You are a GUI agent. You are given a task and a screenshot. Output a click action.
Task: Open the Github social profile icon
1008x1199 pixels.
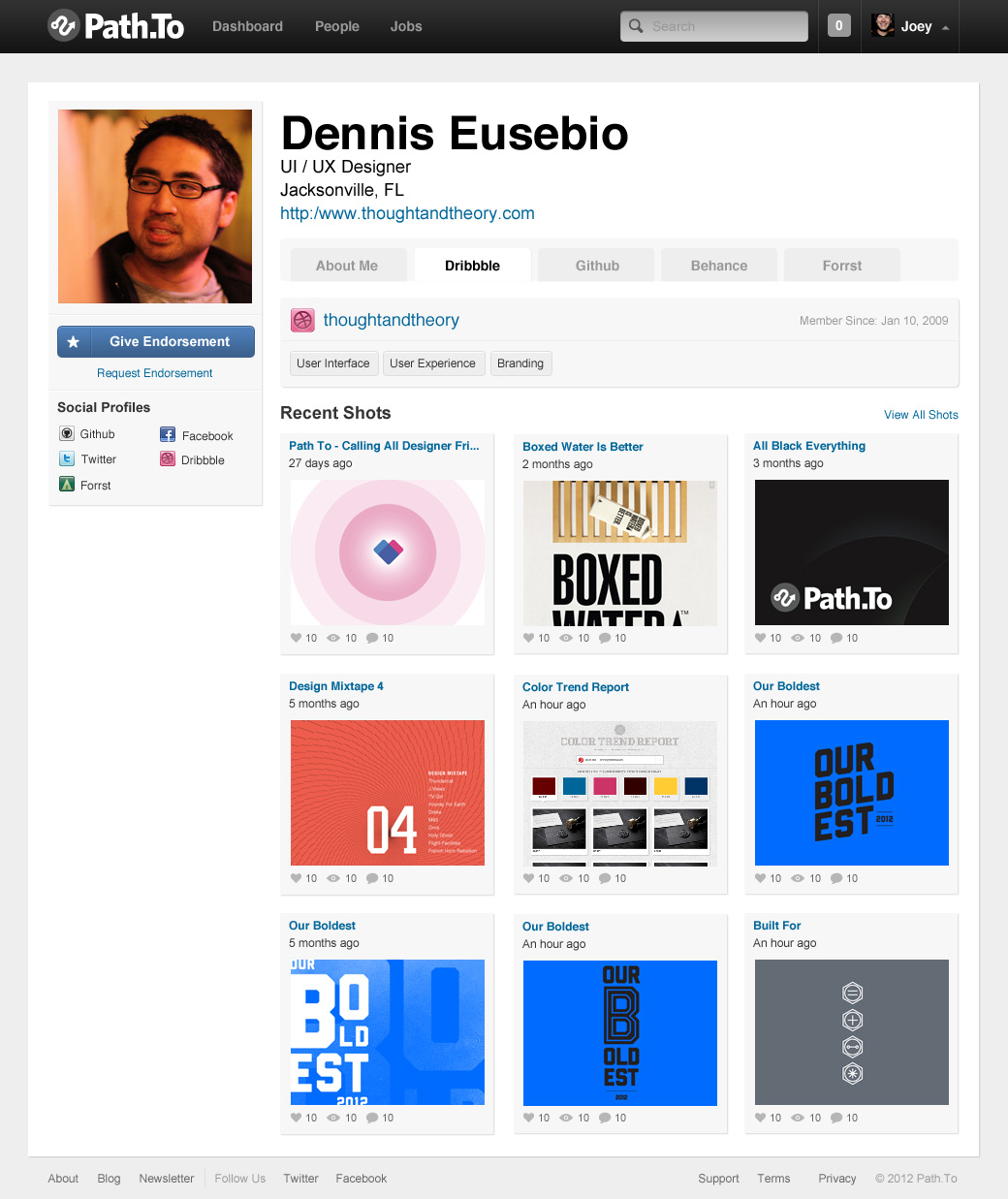[x=67, y=434]
